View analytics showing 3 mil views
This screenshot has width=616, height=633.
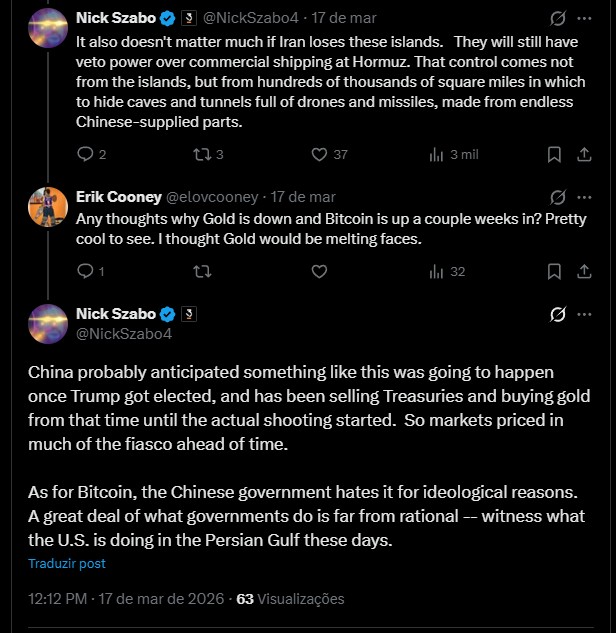coord(436,154)
